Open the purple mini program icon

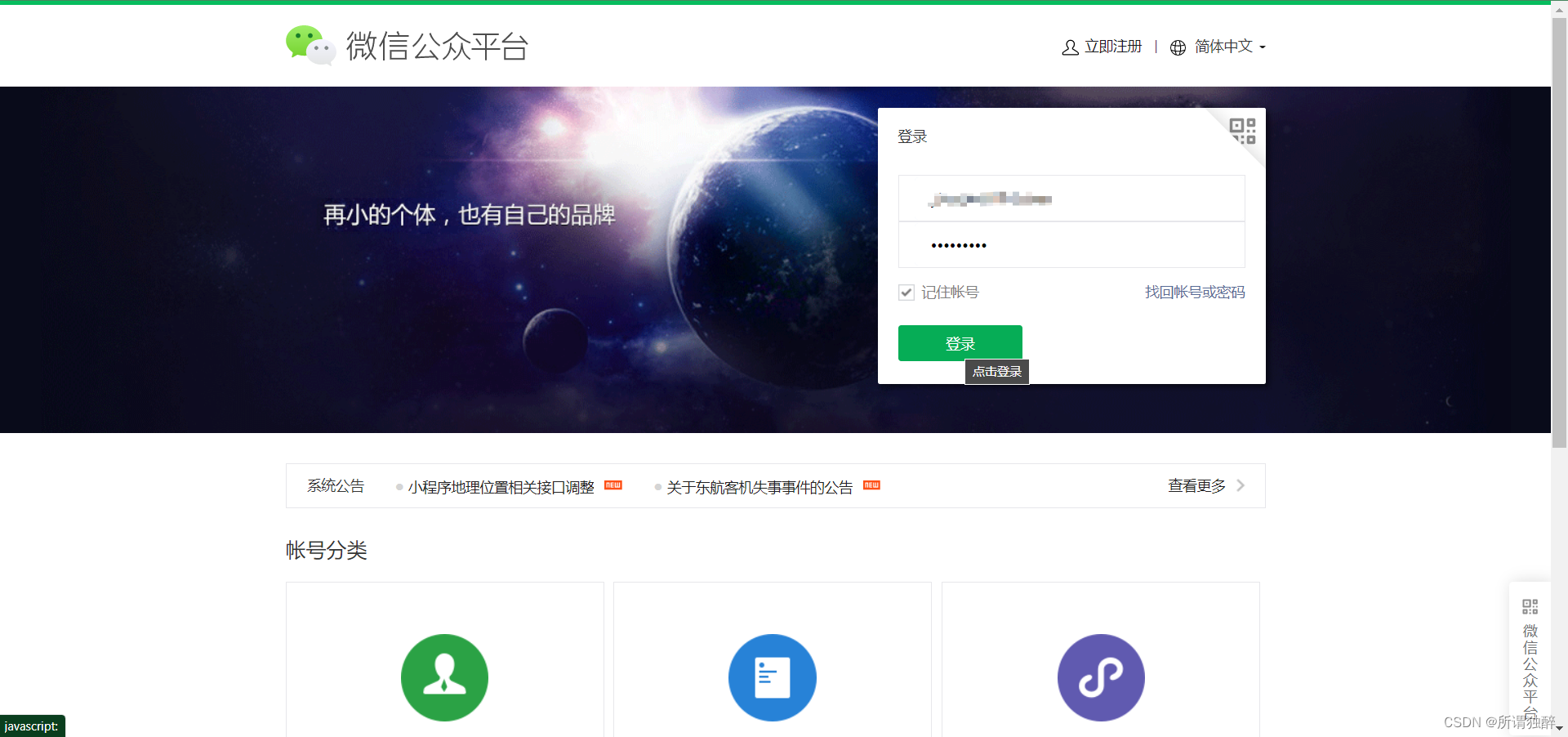(x=1101, y=677)
